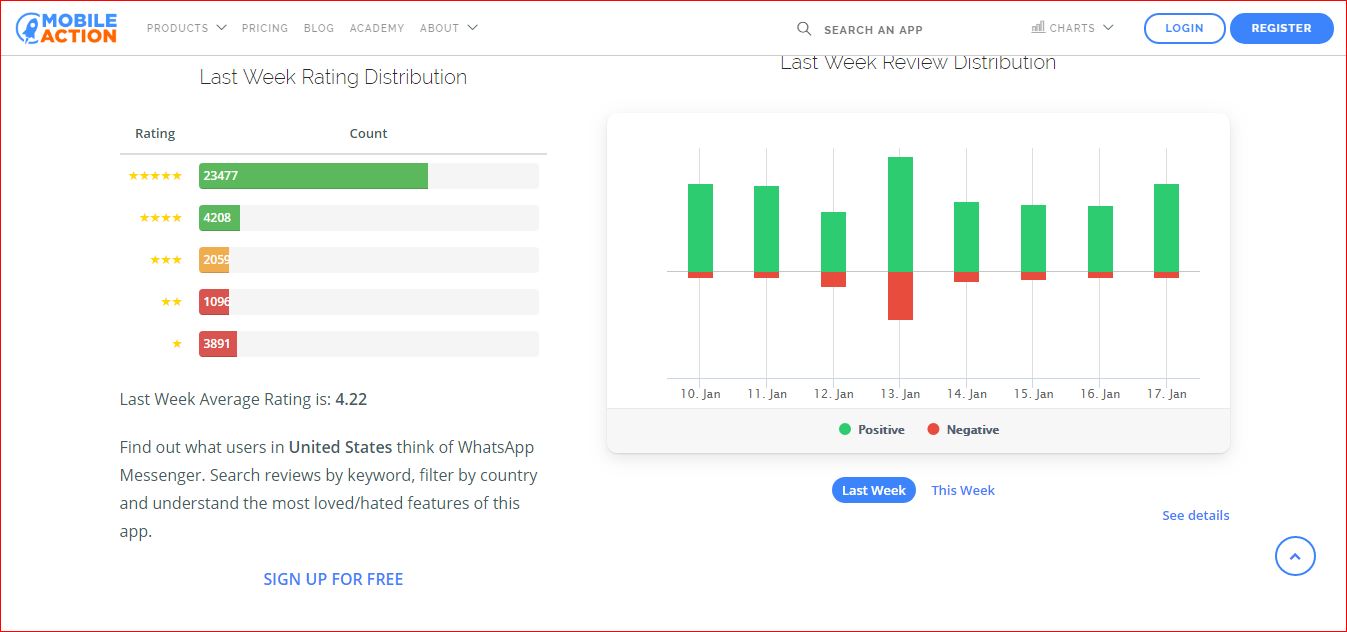Click the four-star rating row stars

pos(161,218)
